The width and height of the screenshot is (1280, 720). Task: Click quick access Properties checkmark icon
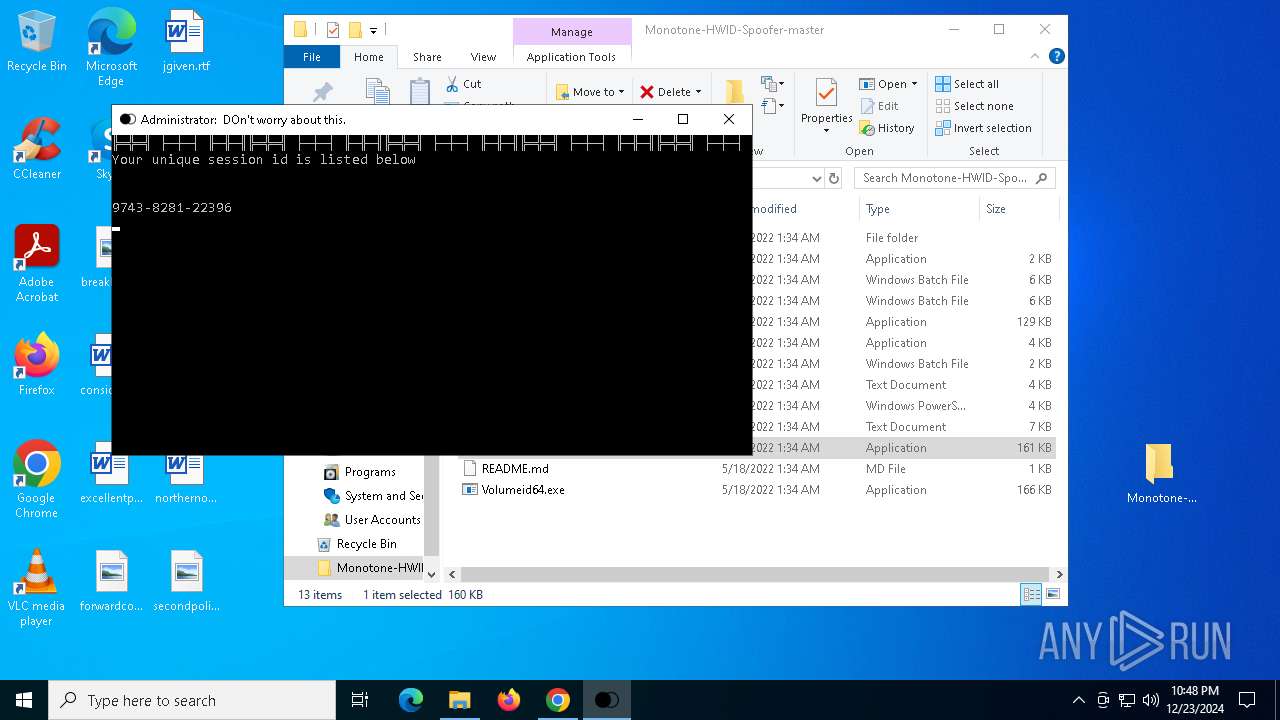coord(333,30)
